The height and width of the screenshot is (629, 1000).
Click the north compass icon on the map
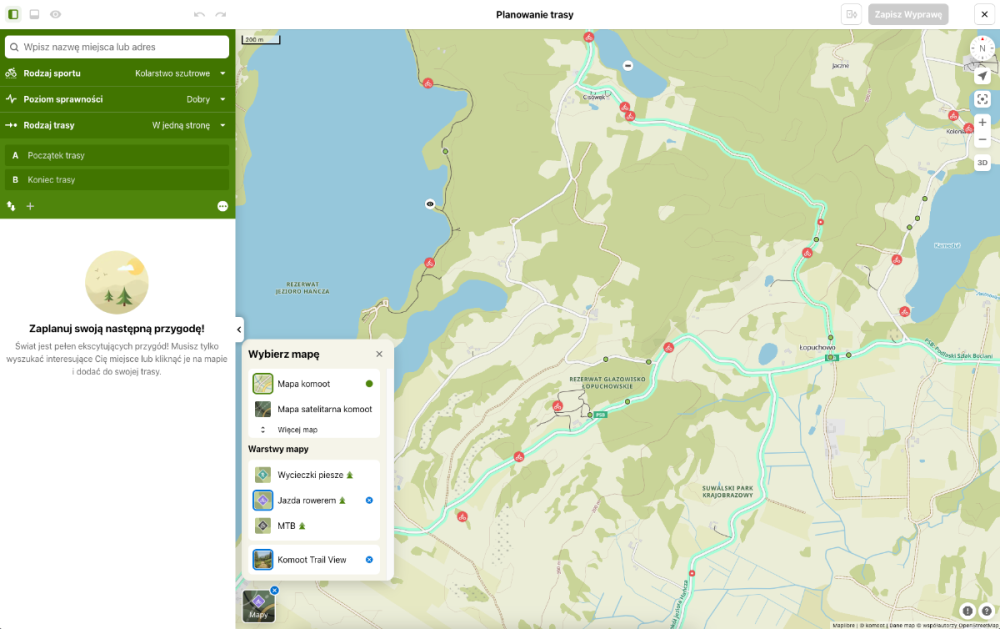coord(982,48)
